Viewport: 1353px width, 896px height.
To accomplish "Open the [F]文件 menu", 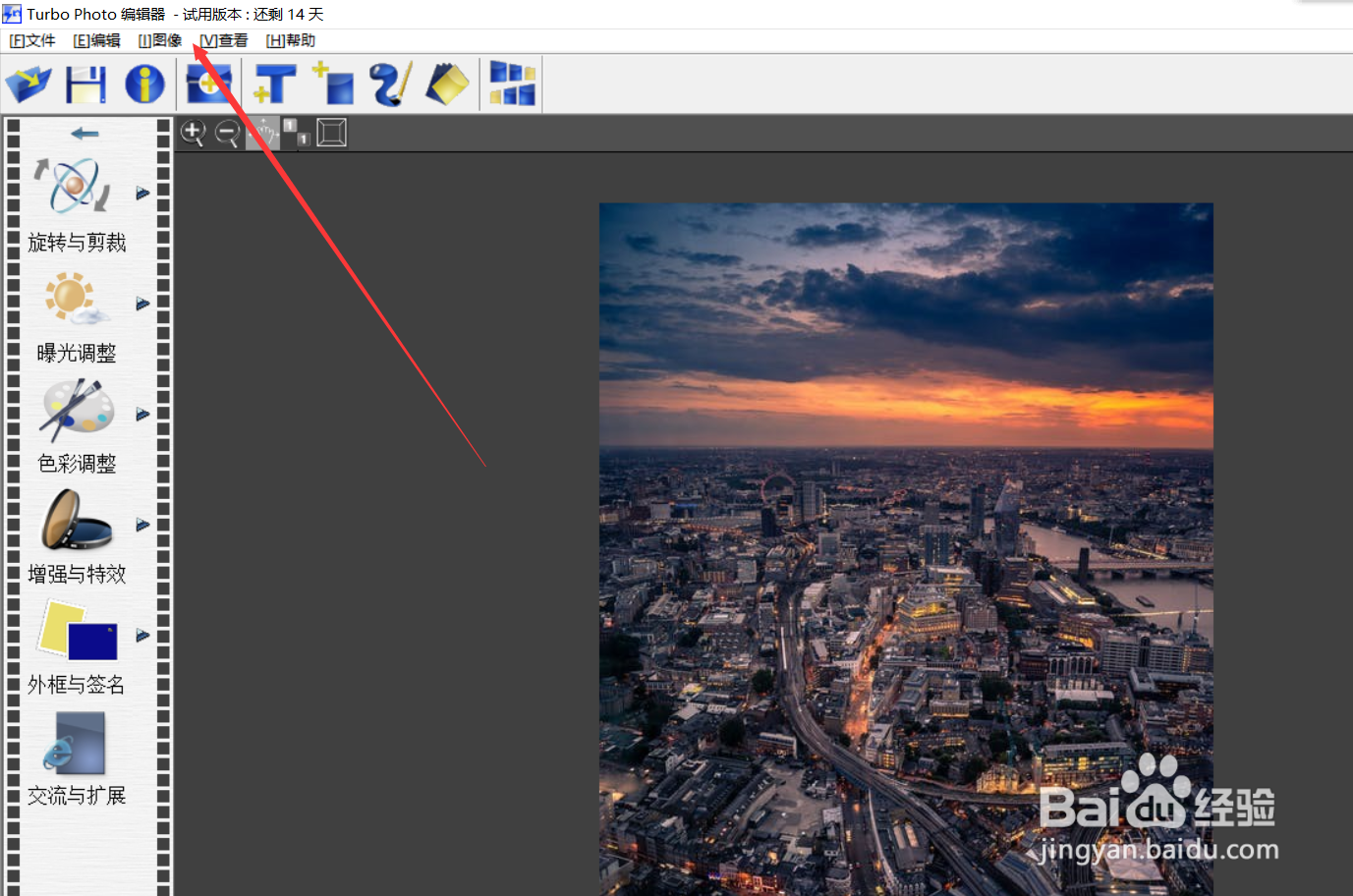I will pyautogui.click(x=32, y=40).
